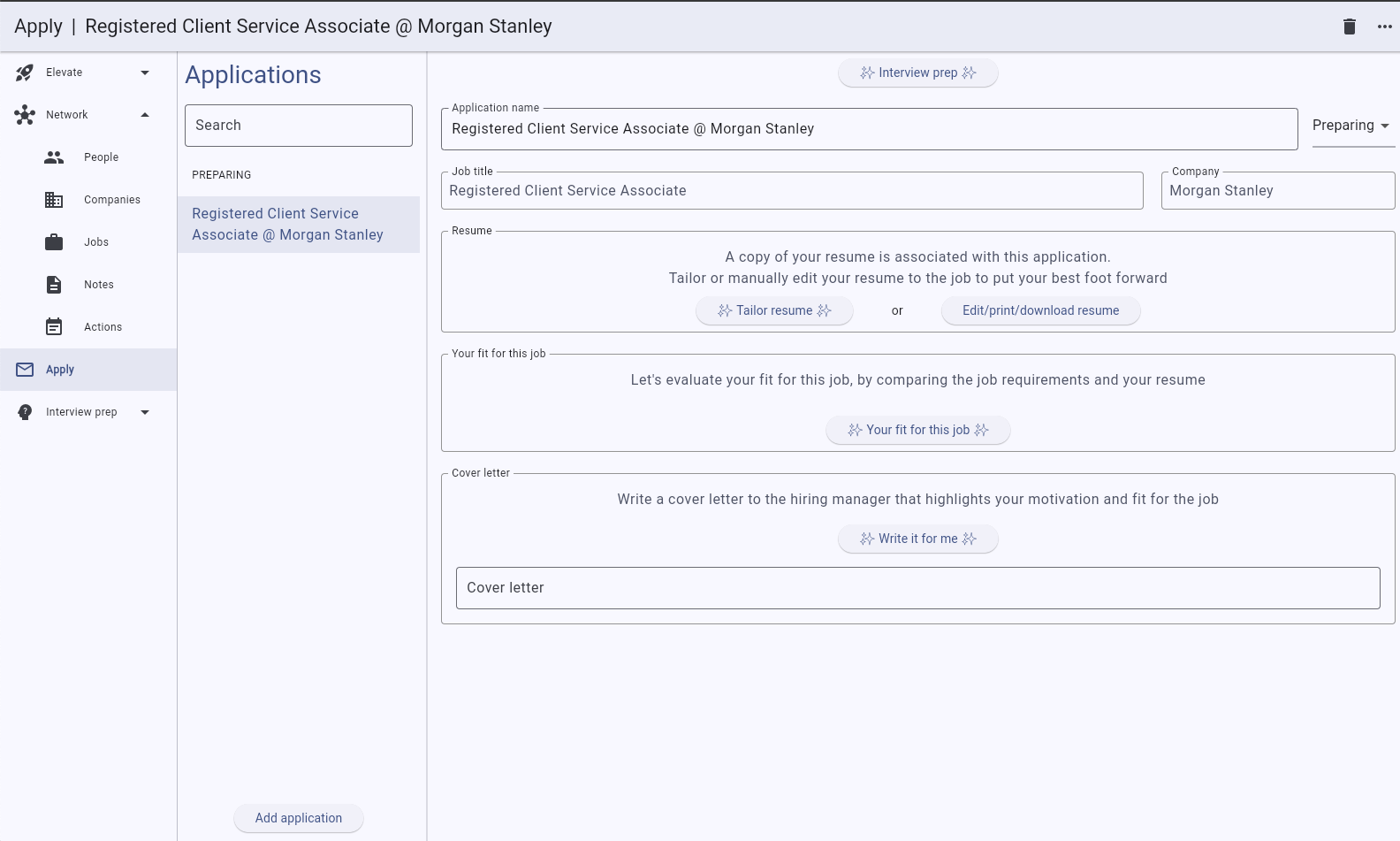Click the Tailor resume button

774,310
